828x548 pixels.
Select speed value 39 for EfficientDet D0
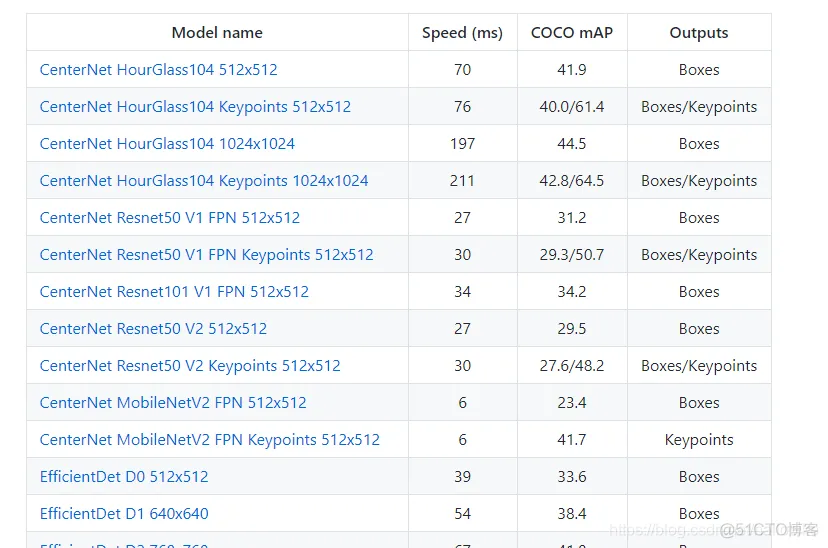click(x=463, y=476)
